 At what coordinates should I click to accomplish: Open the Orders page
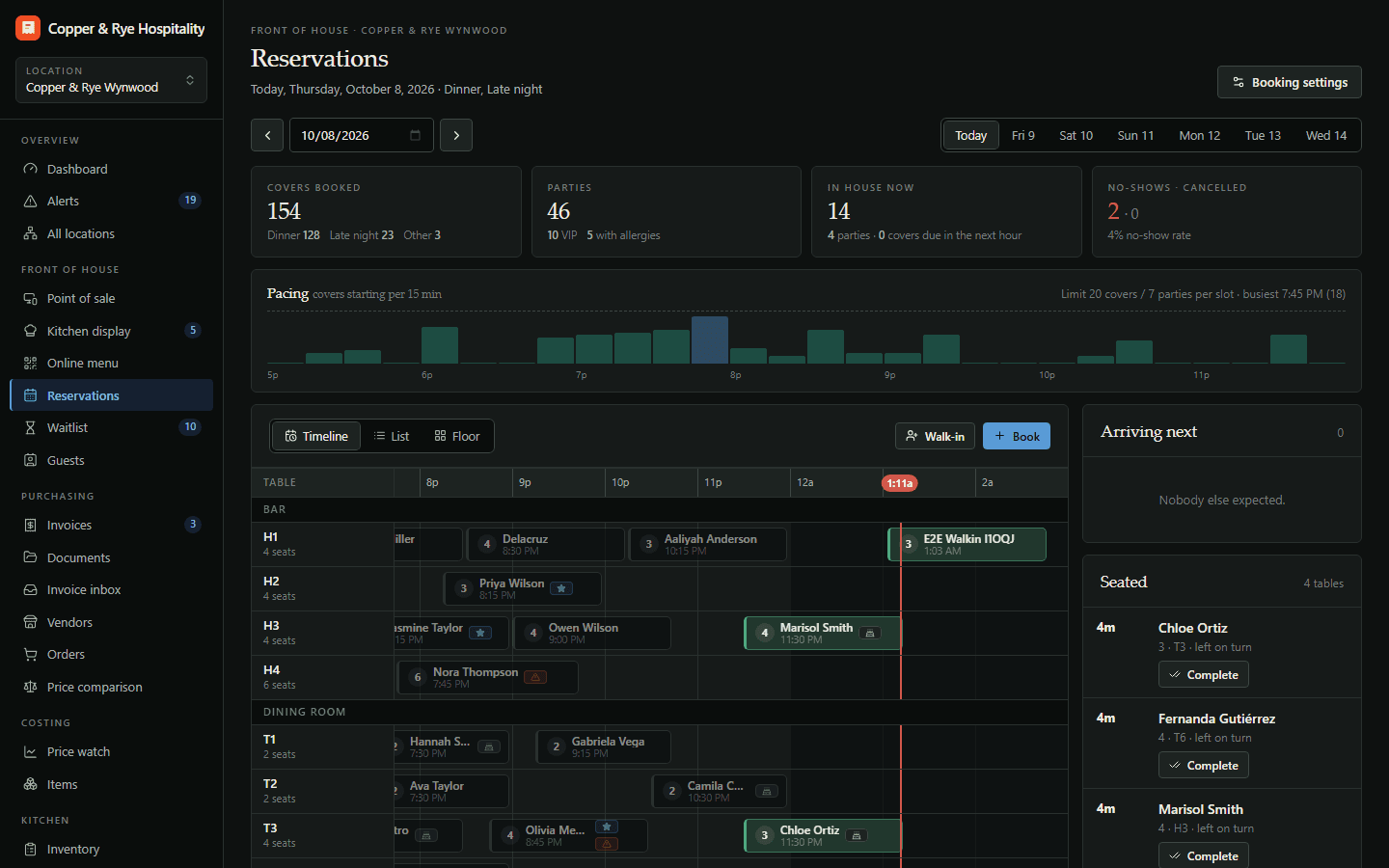(111, 654)
